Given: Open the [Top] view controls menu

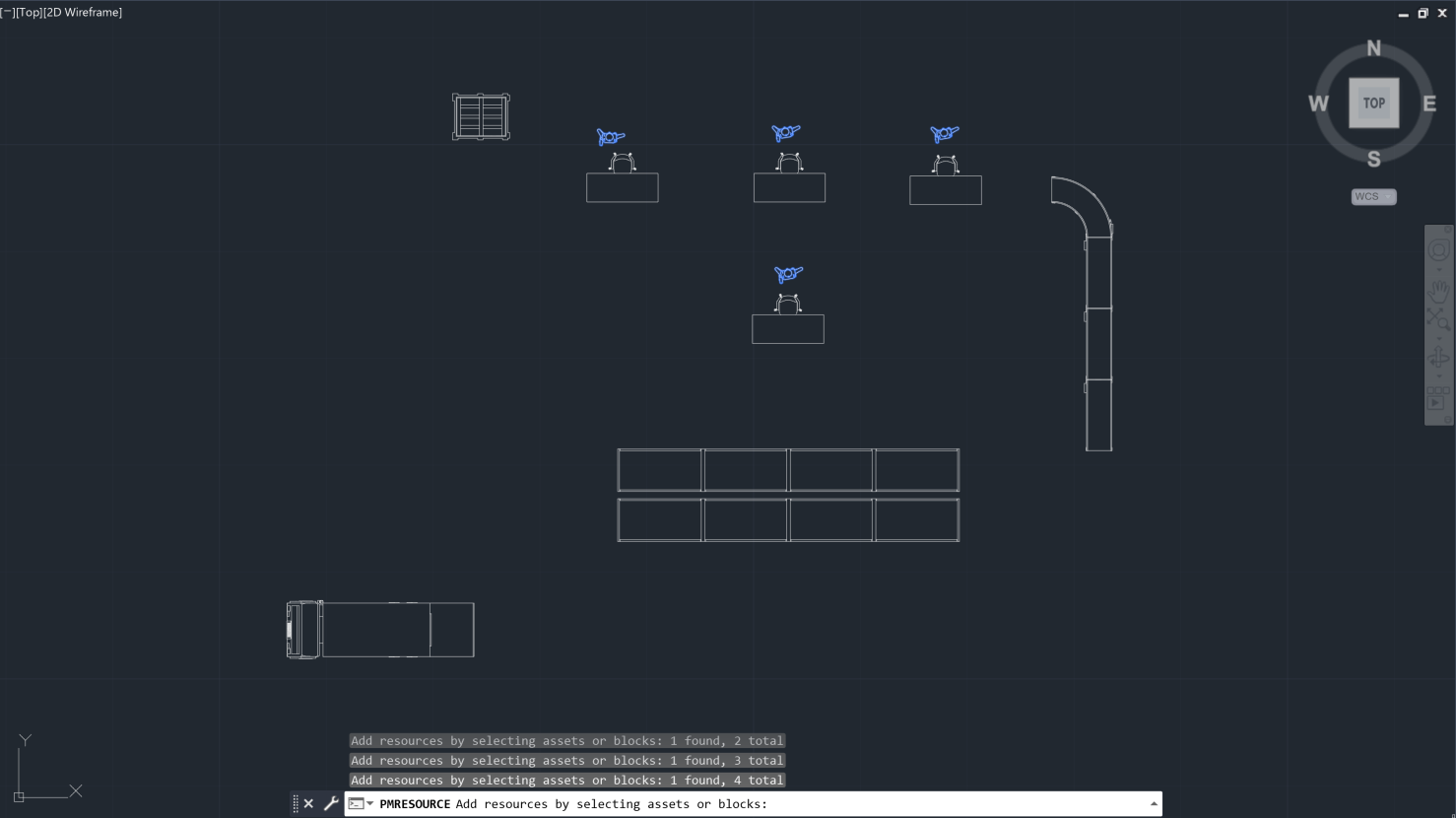Looking at the screenshot, I should [x=29, y=13].
